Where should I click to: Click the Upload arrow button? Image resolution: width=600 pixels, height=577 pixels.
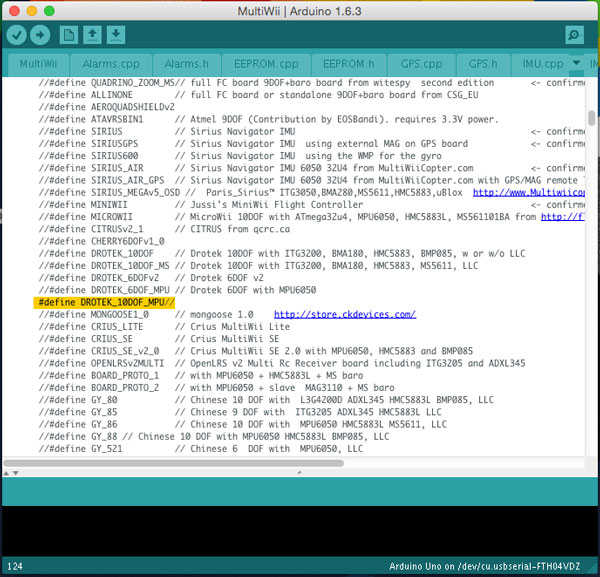pyautogui.click(x=40, y=35)
